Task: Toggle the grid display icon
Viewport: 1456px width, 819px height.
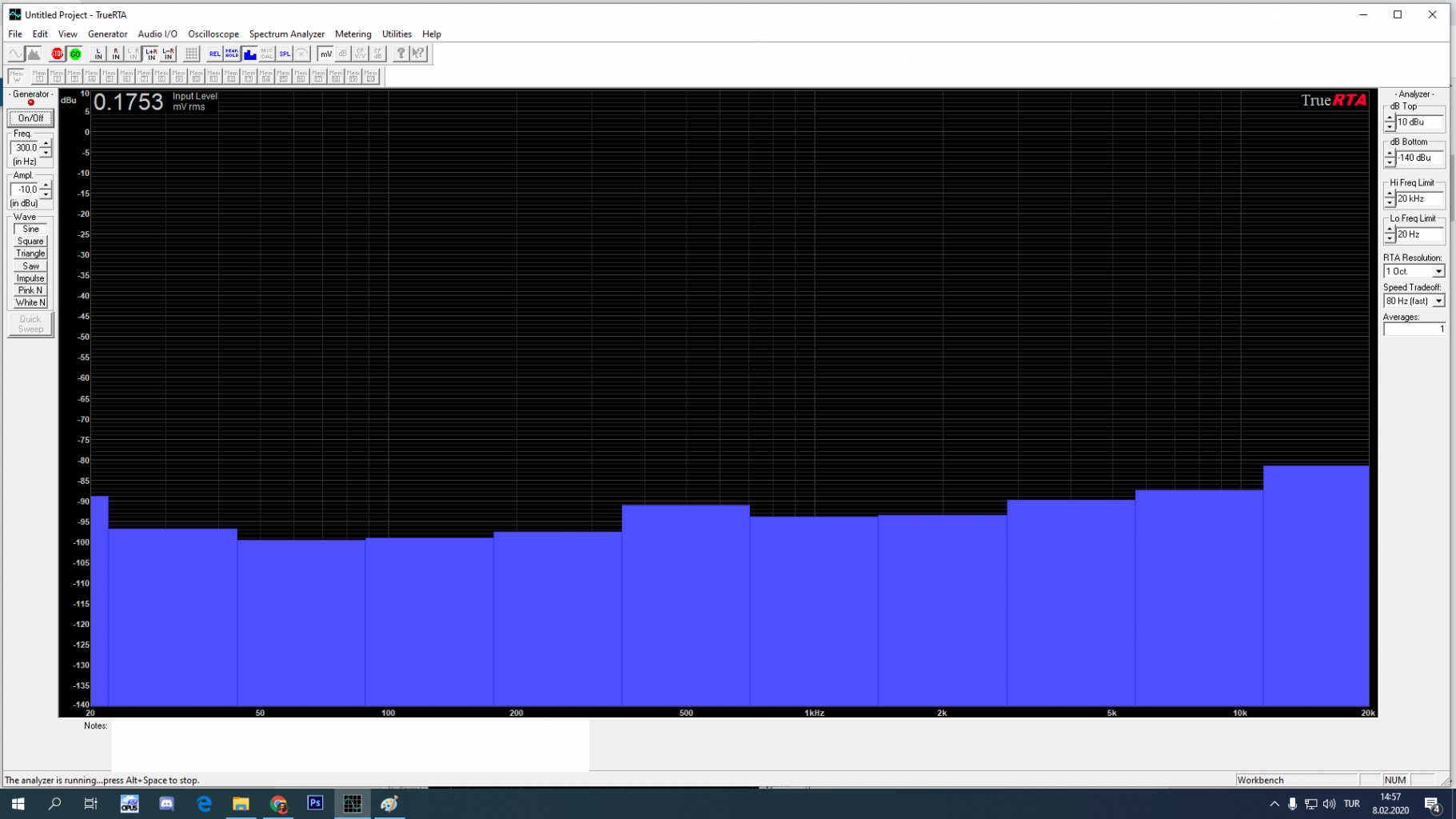Action: (x=191, y=54)
